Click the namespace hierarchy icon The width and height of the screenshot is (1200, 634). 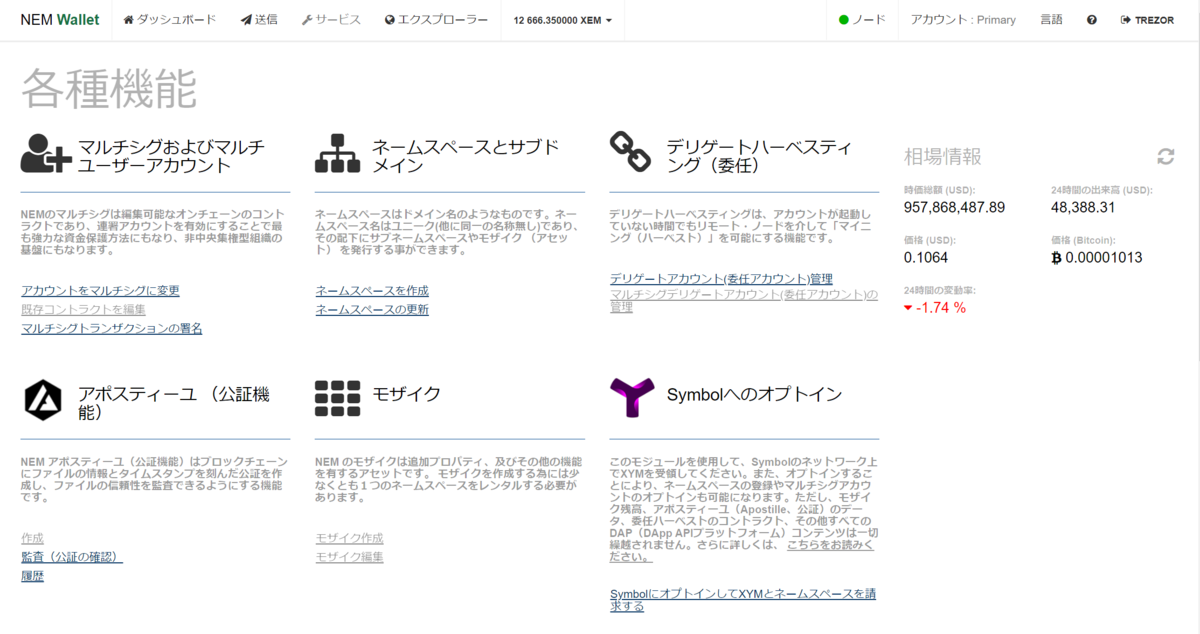[337, 154]
